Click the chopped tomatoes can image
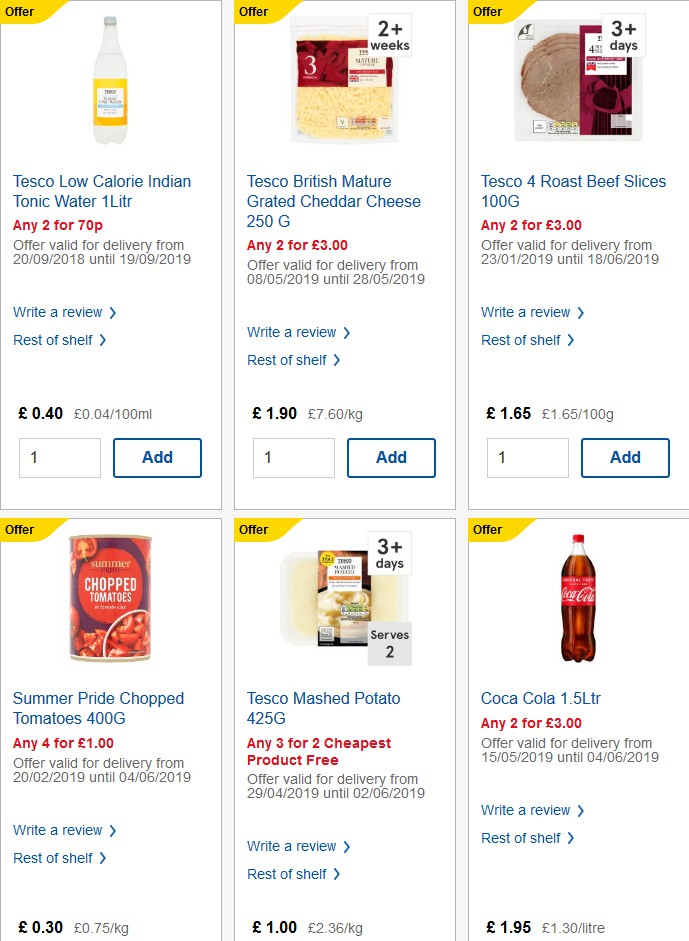Image resolution: width=689 pixels, height=941 pixels. (110, 597)
